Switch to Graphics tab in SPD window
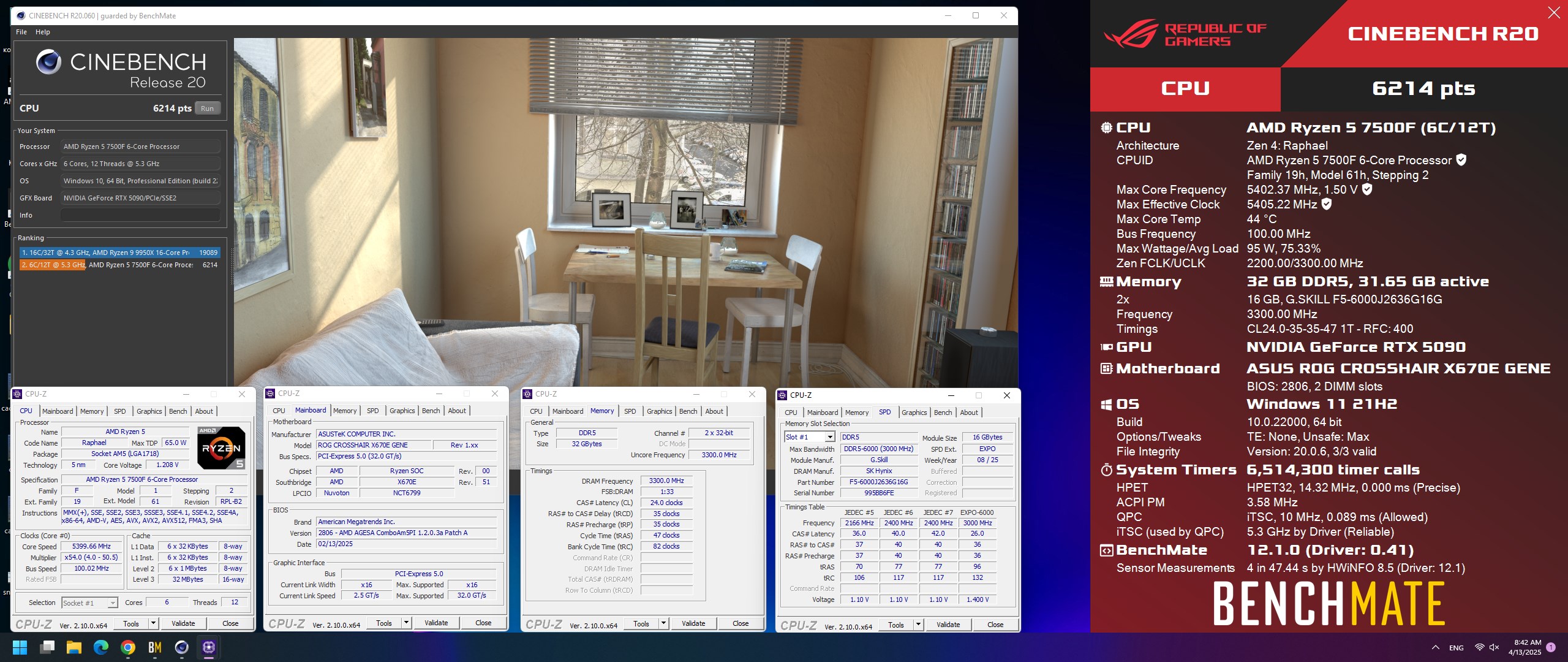This screenshot has height=662, width=1568. click(x=914, y=413)
